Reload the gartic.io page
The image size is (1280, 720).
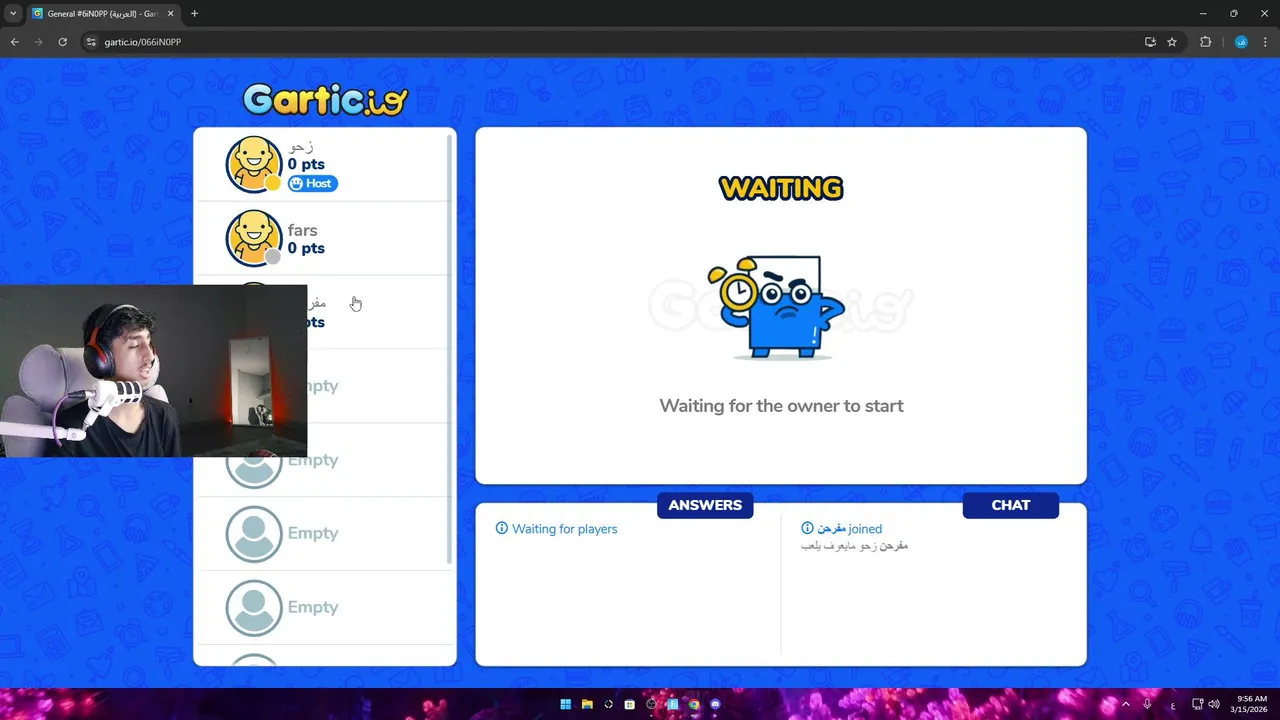pyautogui.click(x=62, y=42)
